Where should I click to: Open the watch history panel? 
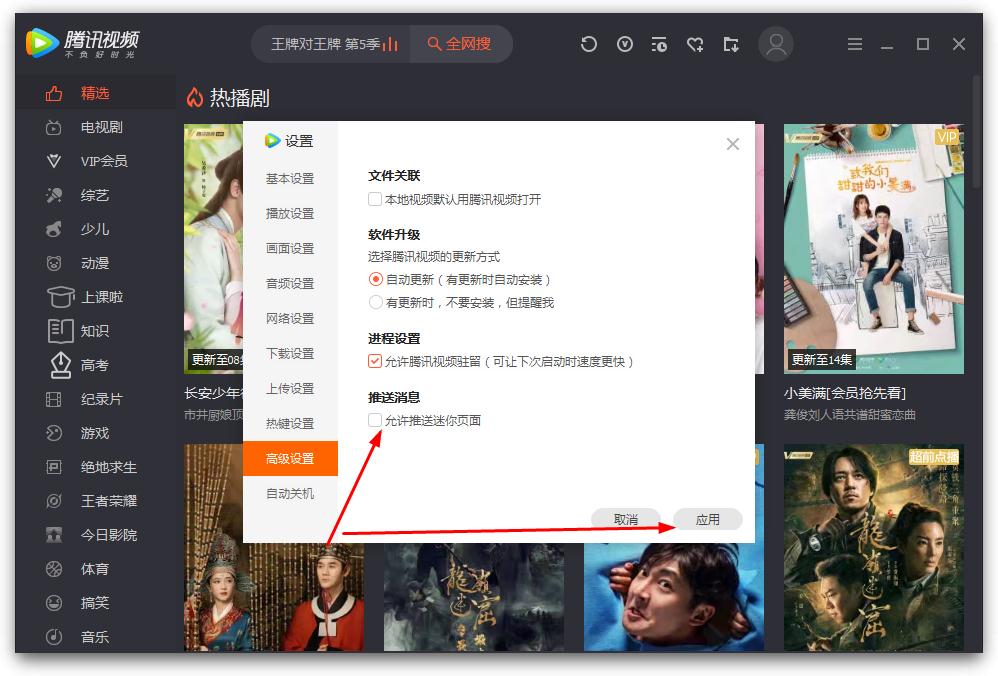(659, 44)
